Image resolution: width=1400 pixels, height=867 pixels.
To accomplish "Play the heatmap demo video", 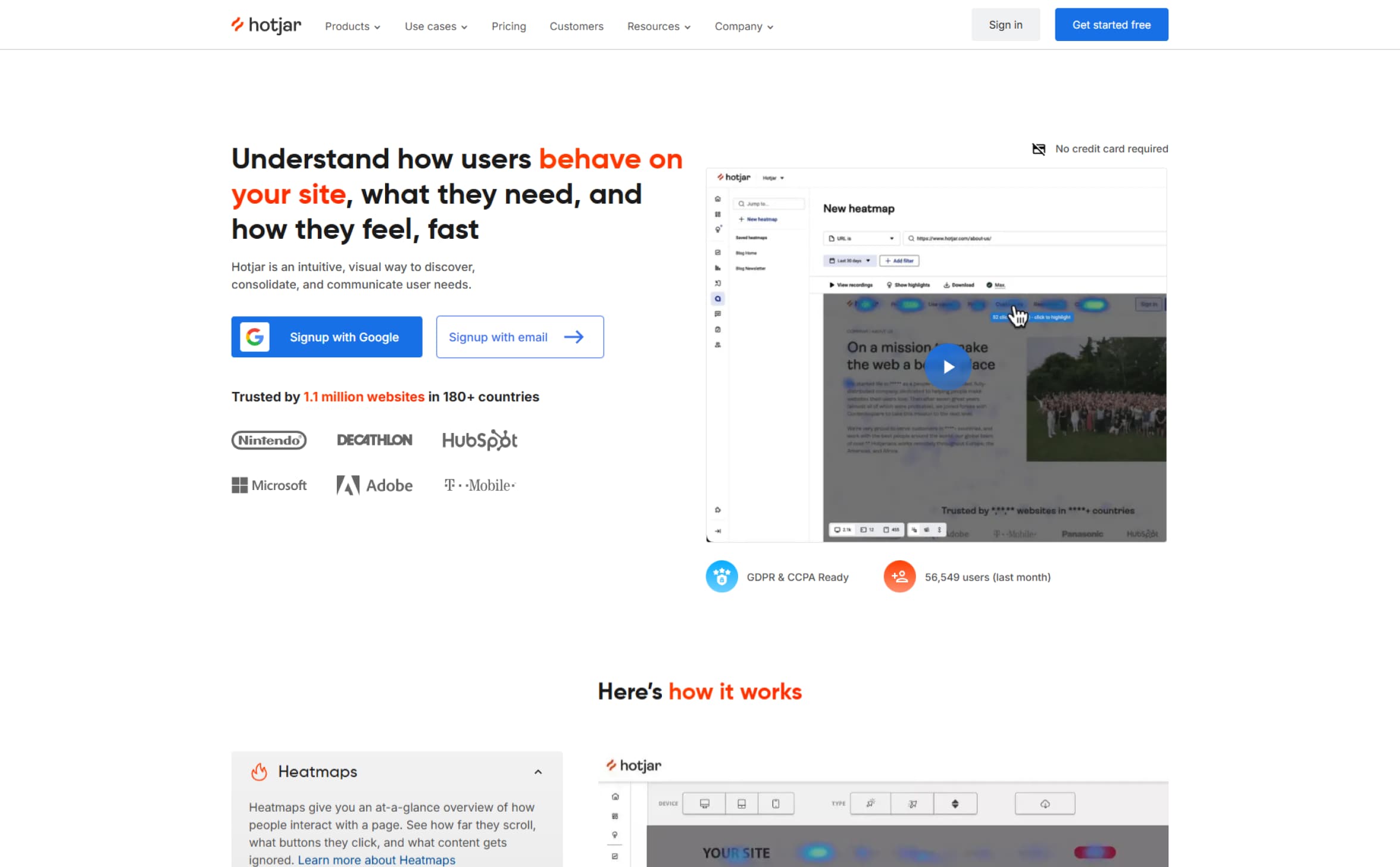I will (948, 367).
